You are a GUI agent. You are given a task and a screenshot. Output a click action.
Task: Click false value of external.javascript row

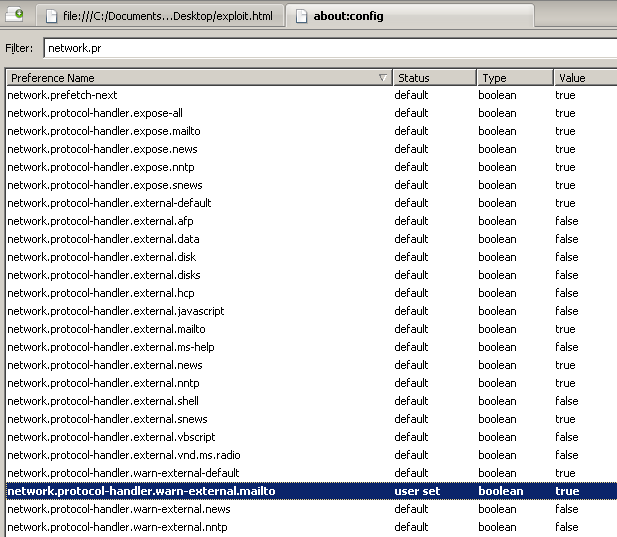567,311
